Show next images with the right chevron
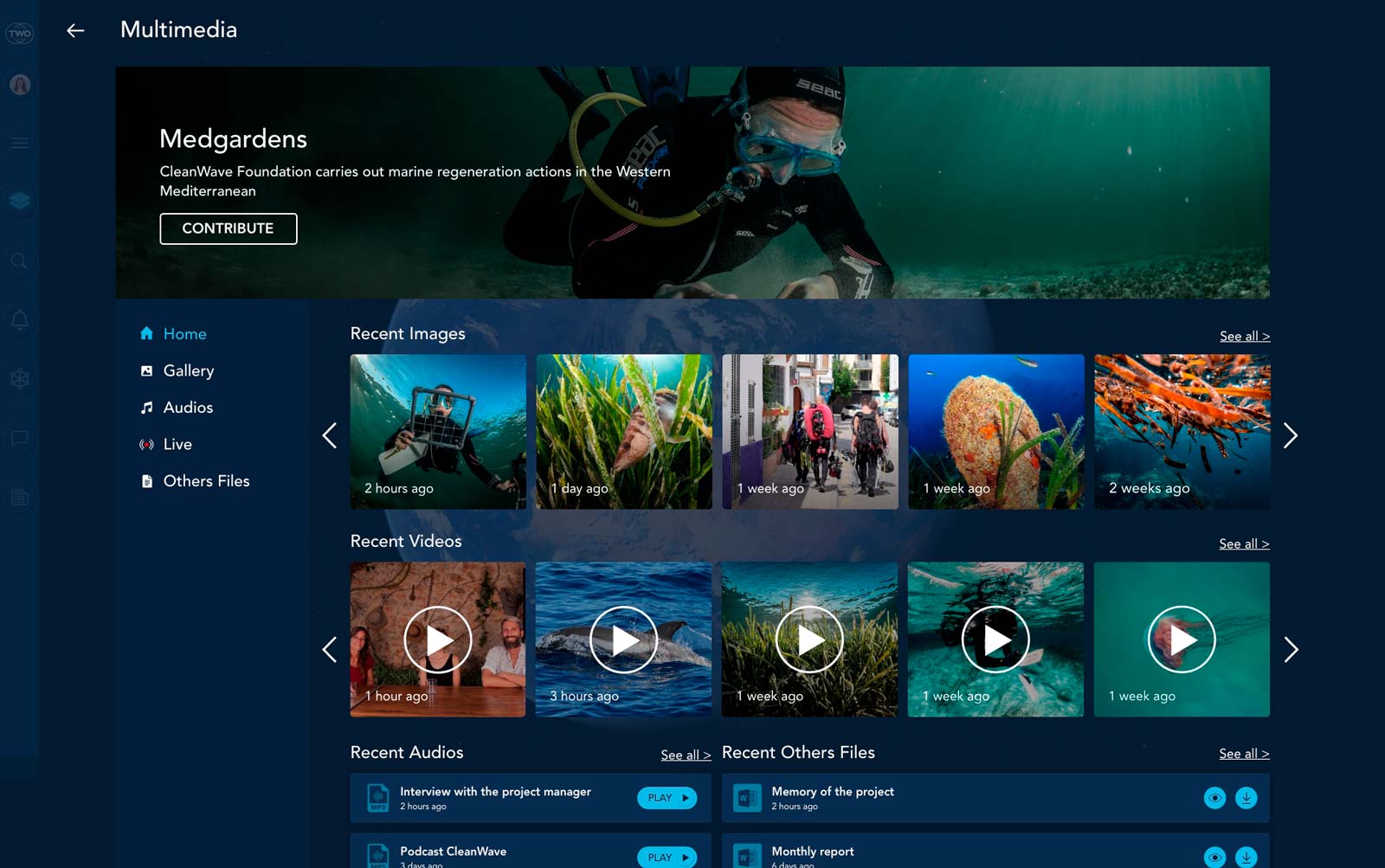 1291,435
